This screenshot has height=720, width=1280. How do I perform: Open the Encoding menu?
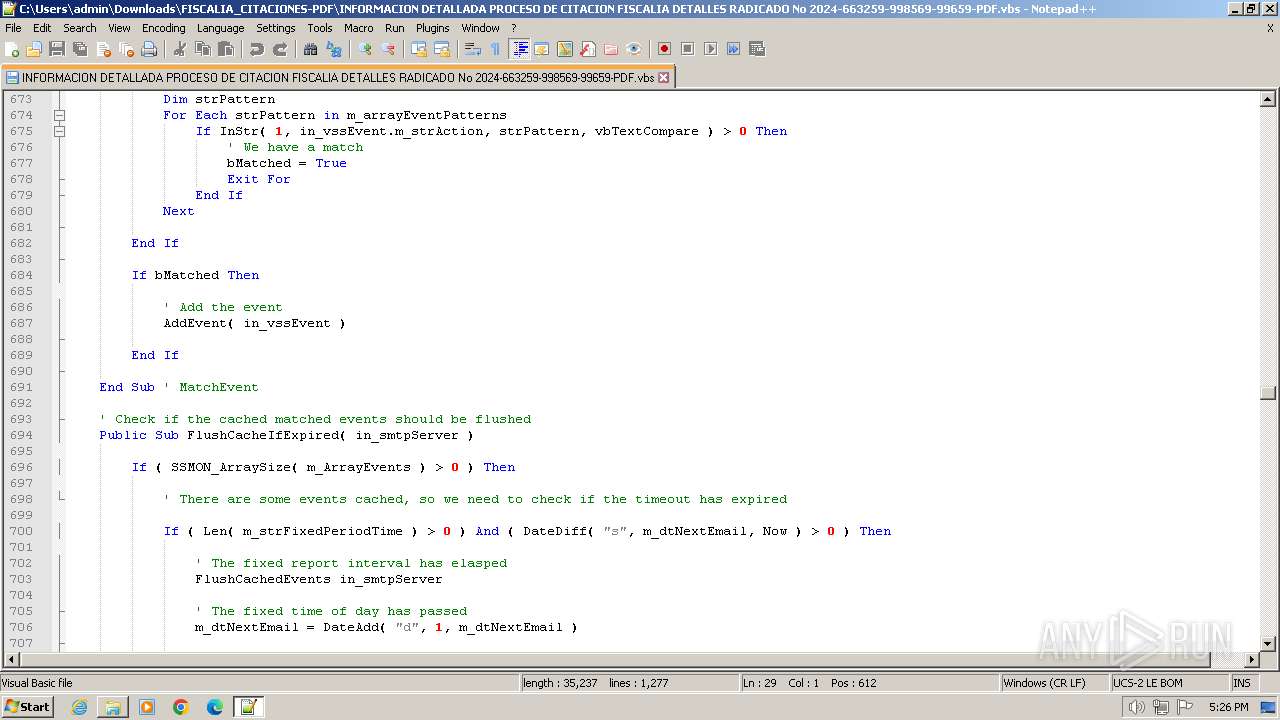163,28
